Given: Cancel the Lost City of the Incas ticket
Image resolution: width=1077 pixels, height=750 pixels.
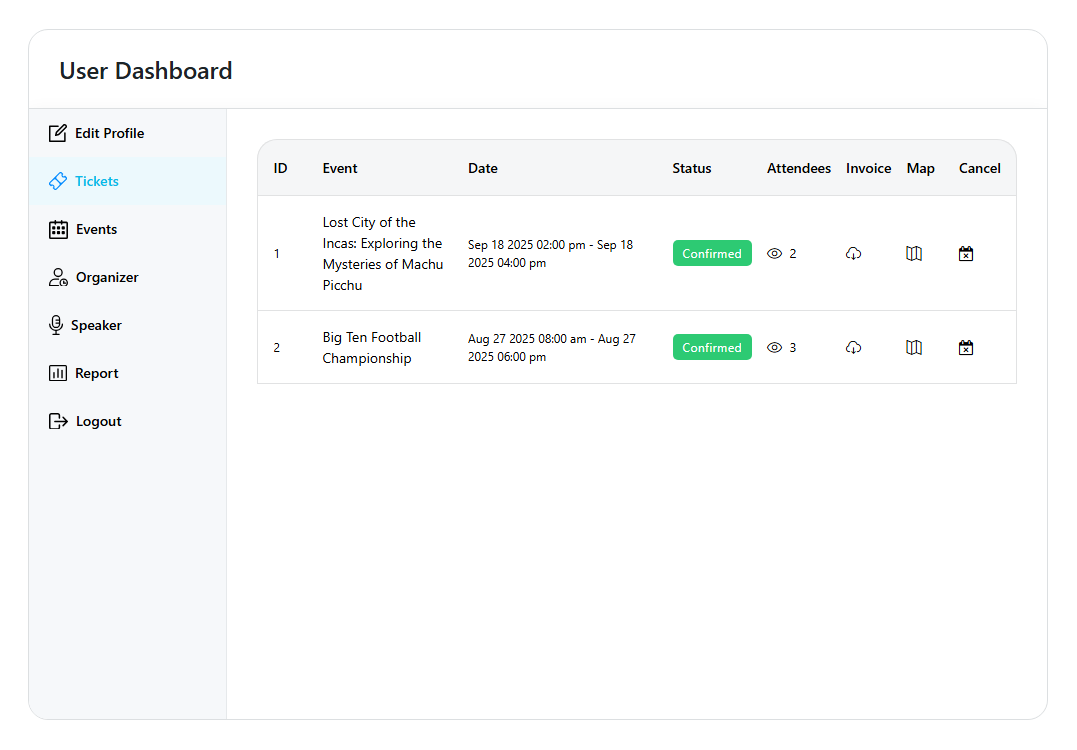Looking at the screenshot, I should [x=965, y=253].
